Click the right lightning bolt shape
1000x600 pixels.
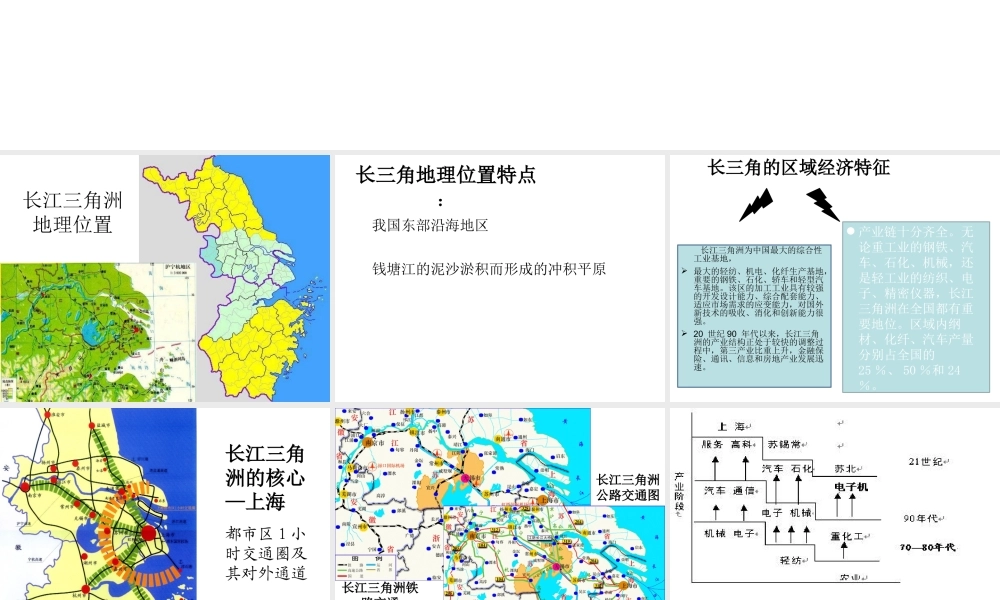(x=823, y=205)
